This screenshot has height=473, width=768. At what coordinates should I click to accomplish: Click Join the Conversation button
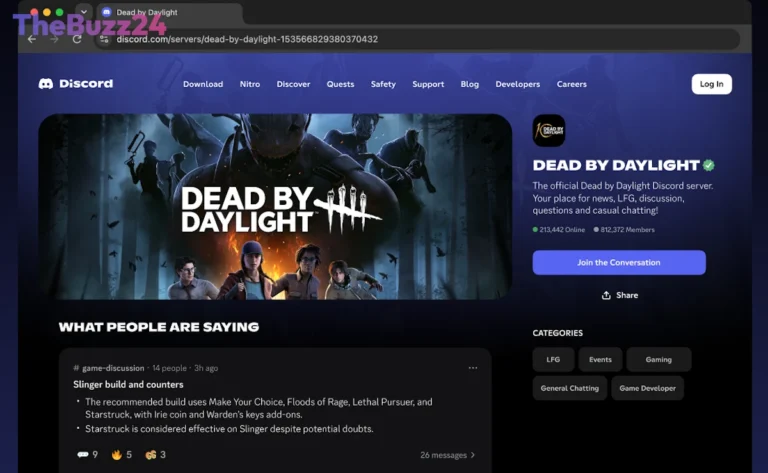(x=619, y=262)
